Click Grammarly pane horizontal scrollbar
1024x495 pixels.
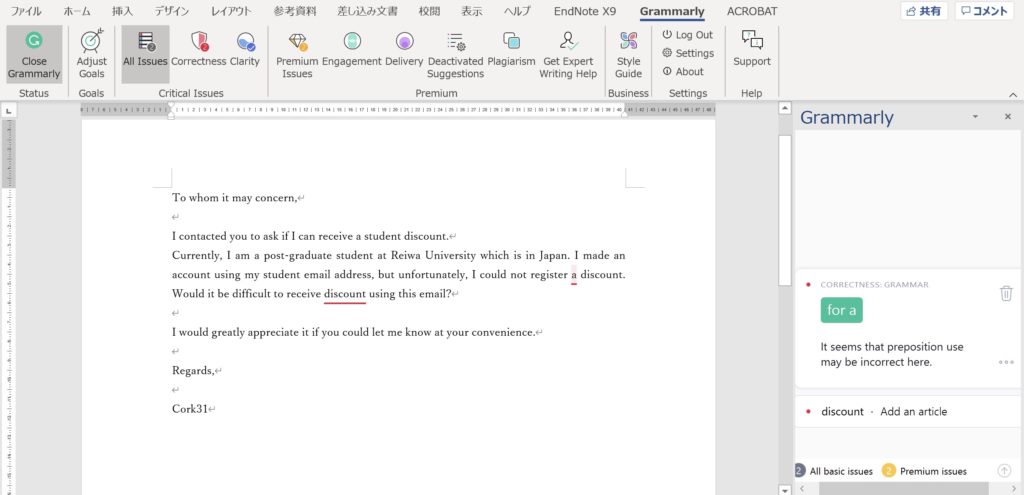[904, 488]
